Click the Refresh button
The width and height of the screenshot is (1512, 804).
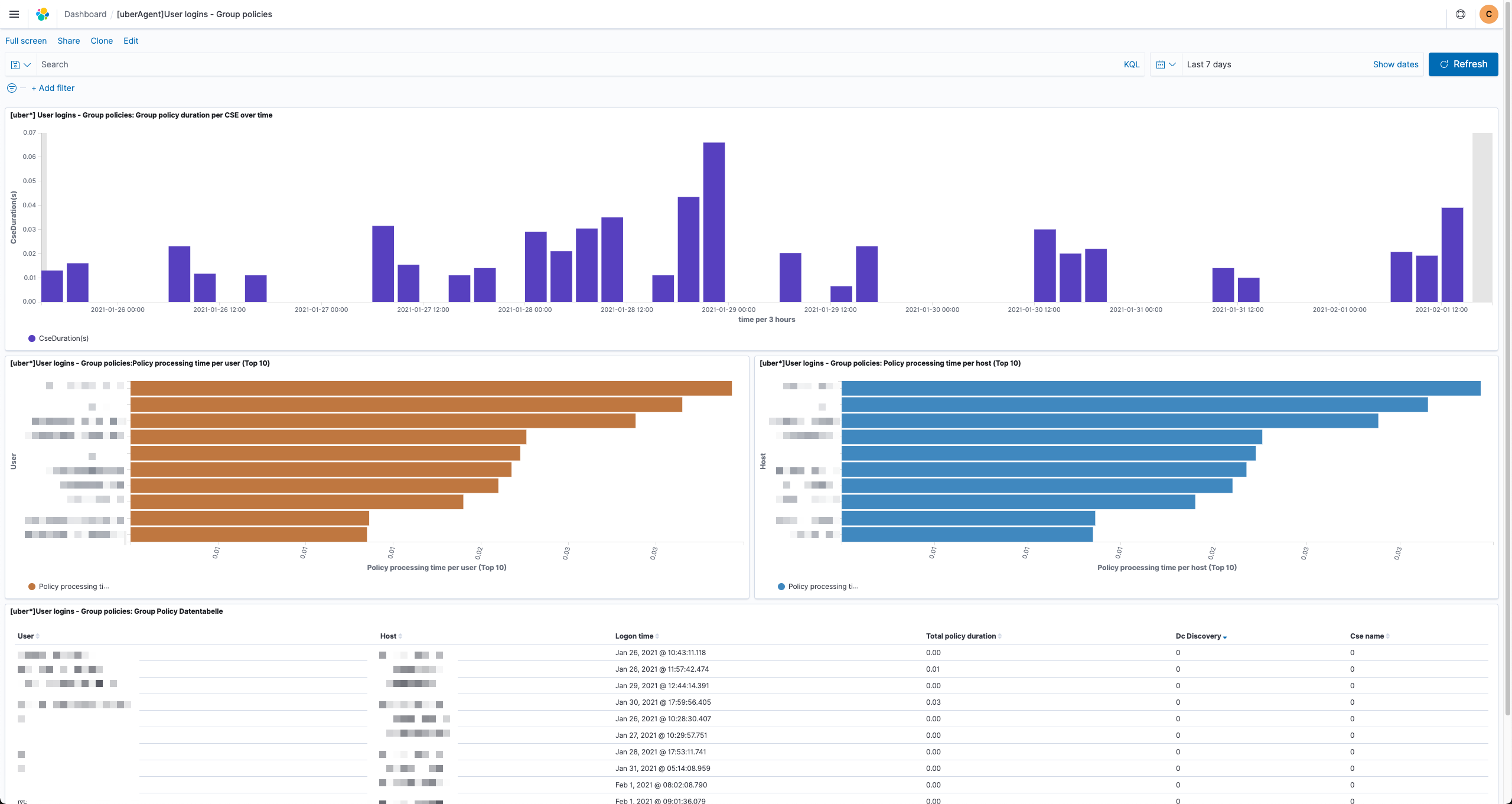pos(1463,64)
